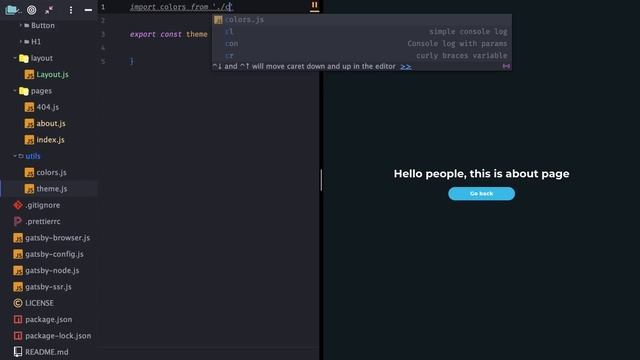Click line number 5 in the gutter
Image resolution: width=640 pixels, height=360 pixels.
click(103, 61)
